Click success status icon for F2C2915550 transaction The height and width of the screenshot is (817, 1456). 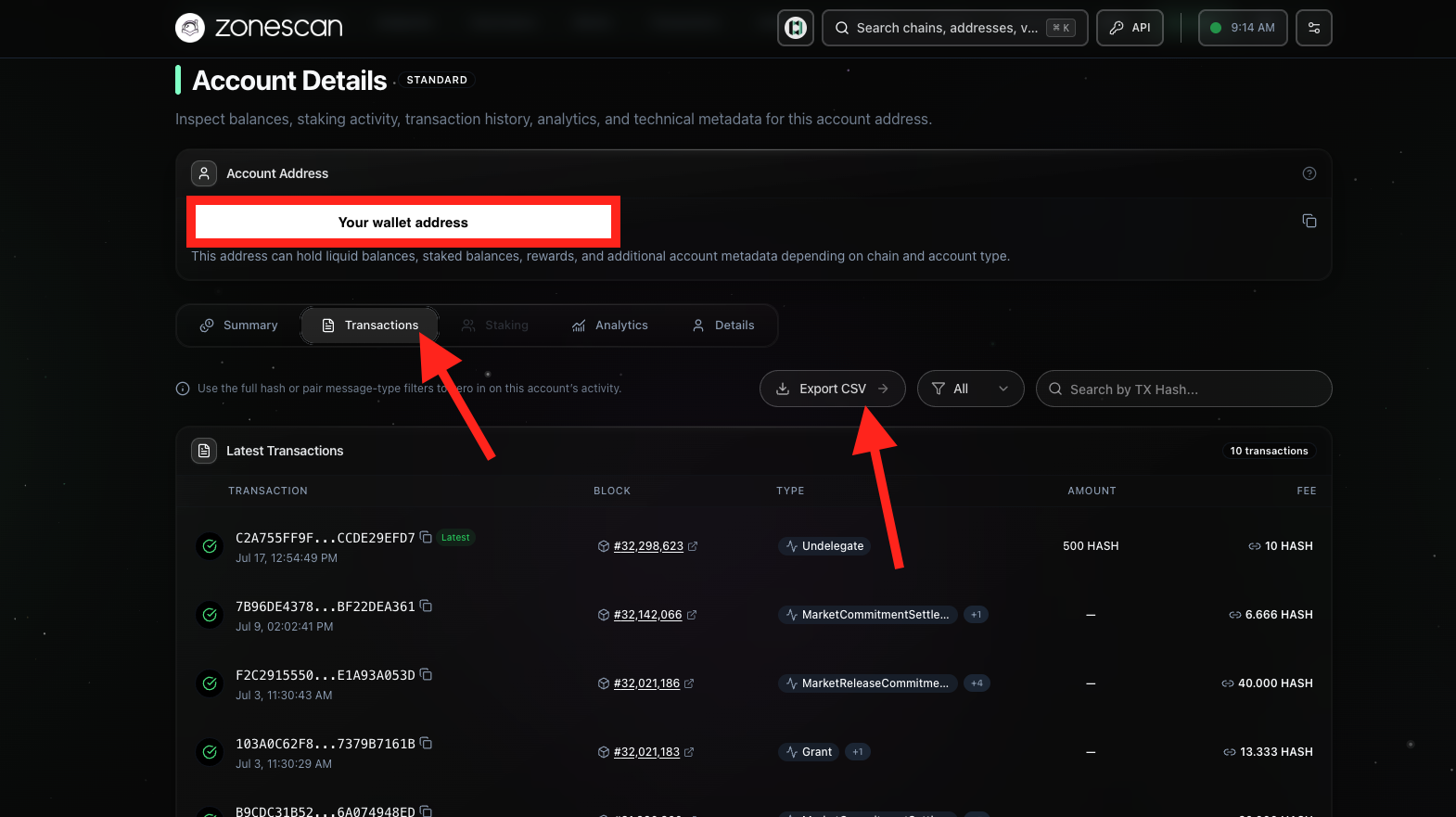210,683
